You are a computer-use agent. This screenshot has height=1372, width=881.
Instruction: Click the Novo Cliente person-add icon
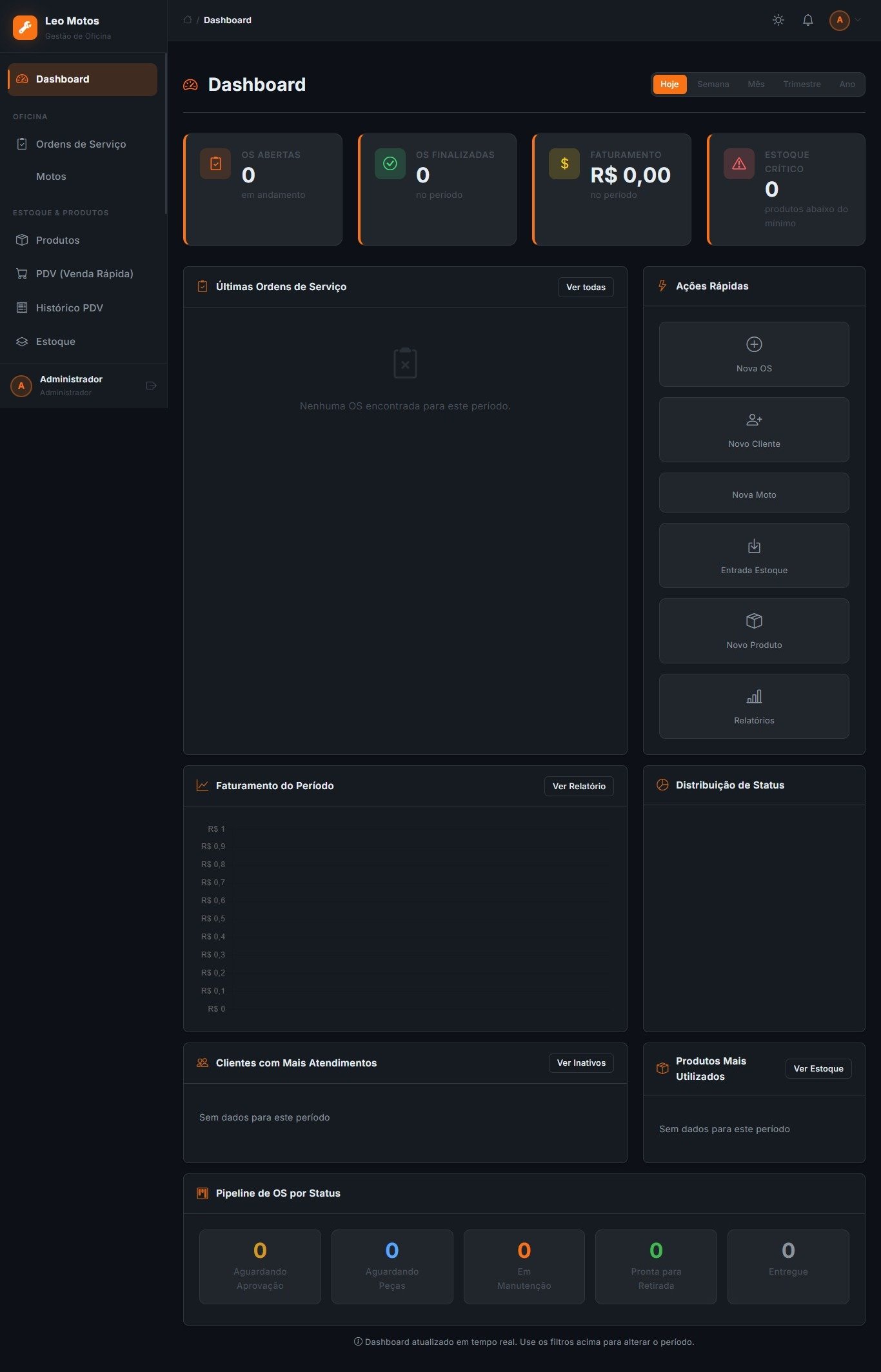754,420
